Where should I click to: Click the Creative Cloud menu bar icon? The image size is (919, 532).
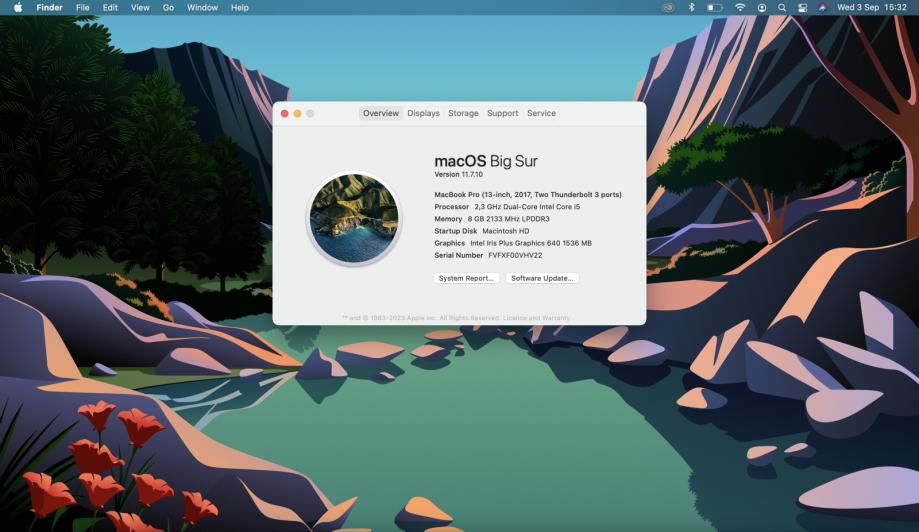[668, 8]
